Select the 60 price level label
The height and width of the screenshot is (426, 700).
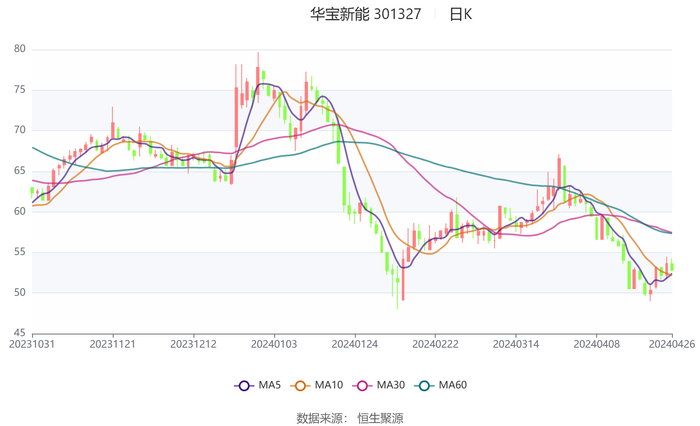[20, 211]
